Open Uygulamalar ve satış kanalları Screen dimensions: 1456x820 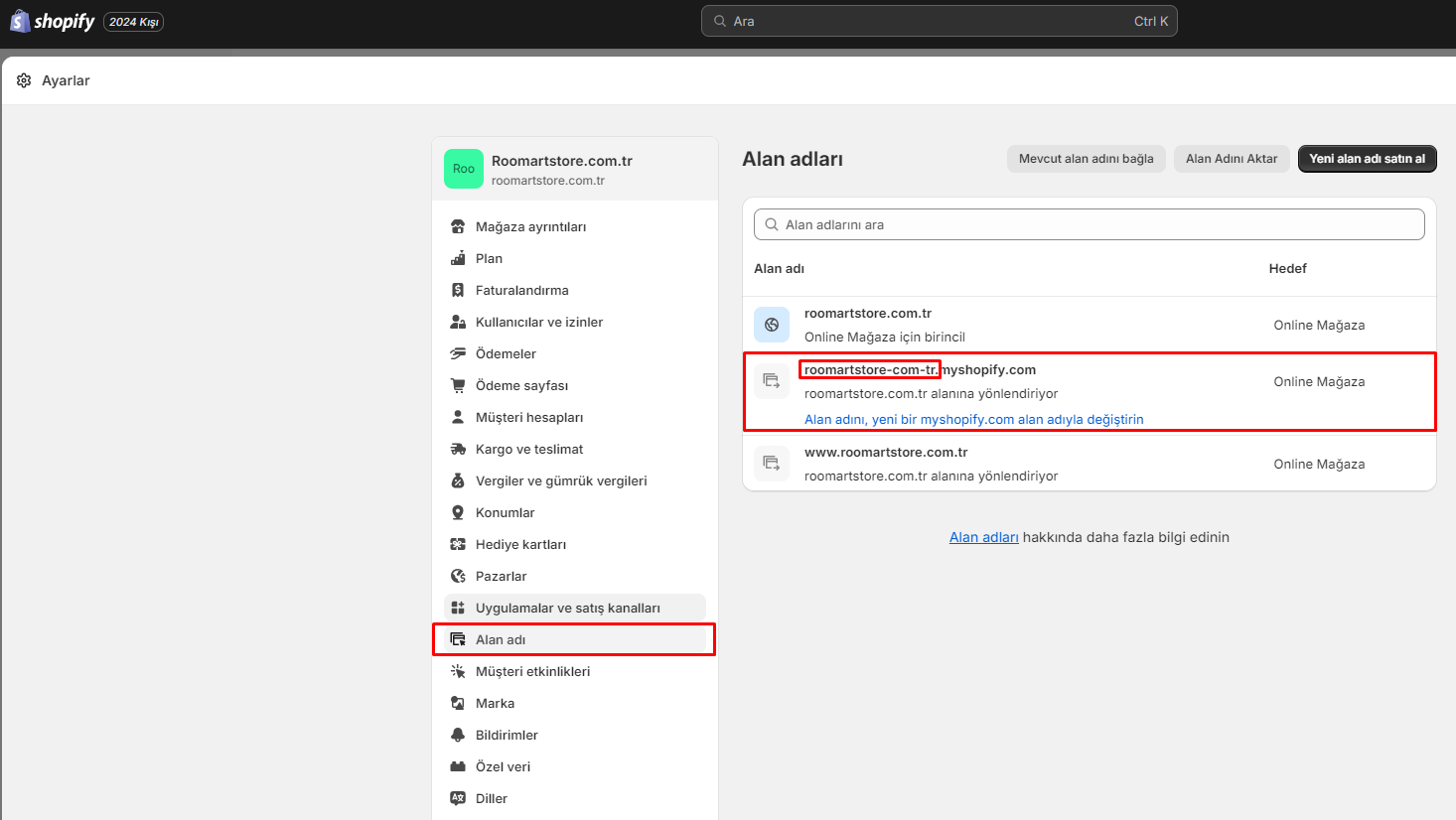tap(567, 608)
